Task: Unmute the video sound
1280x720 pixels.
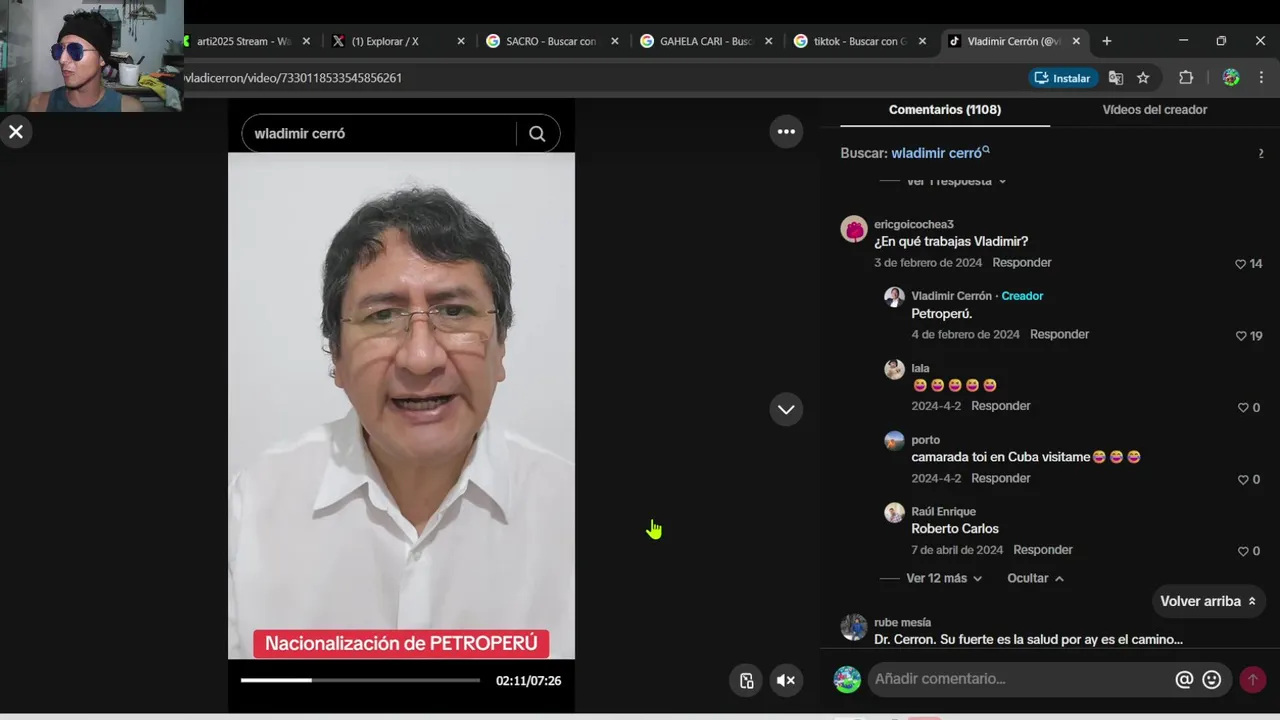Action: click(786, 681)
